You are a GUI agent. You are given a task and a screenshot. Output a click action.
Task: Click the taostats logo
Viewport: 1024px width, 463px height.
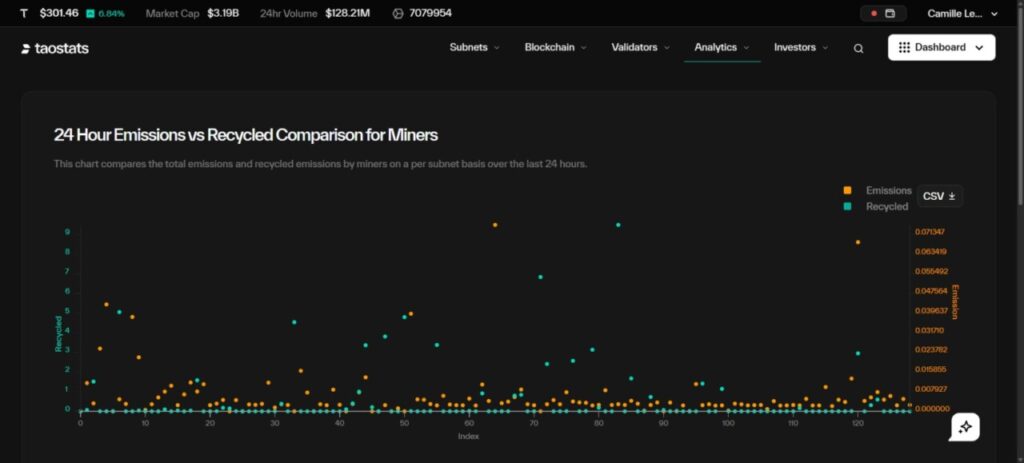click(55, 48)
